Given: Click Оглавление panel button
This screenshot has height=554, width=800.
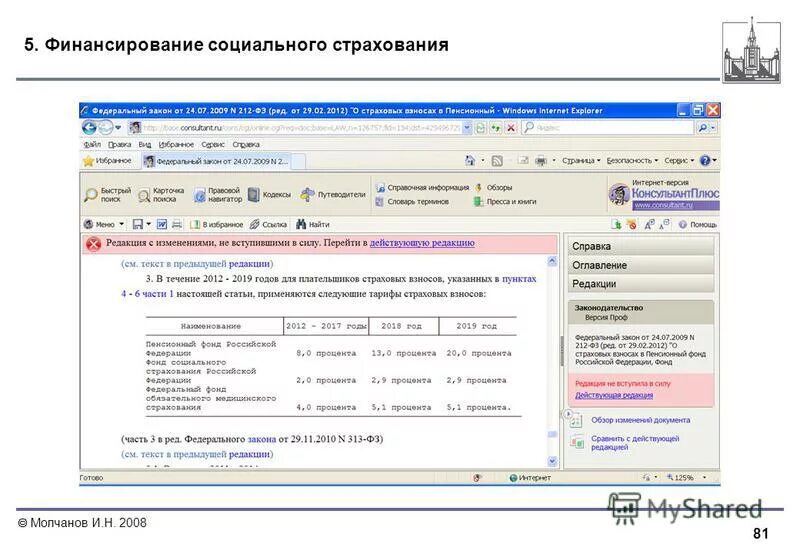Looking at the screenshot, I should pos(641,265).
